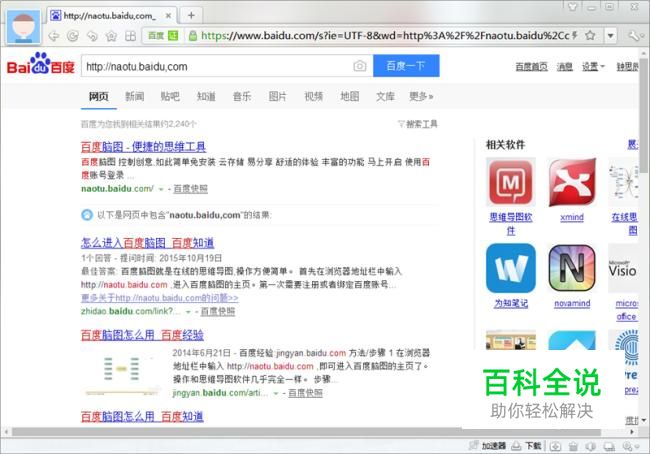The image size is (650, 454).
Task: Open result 怎么进入百度脑图_百度知道
Action: tap(148, 243)
